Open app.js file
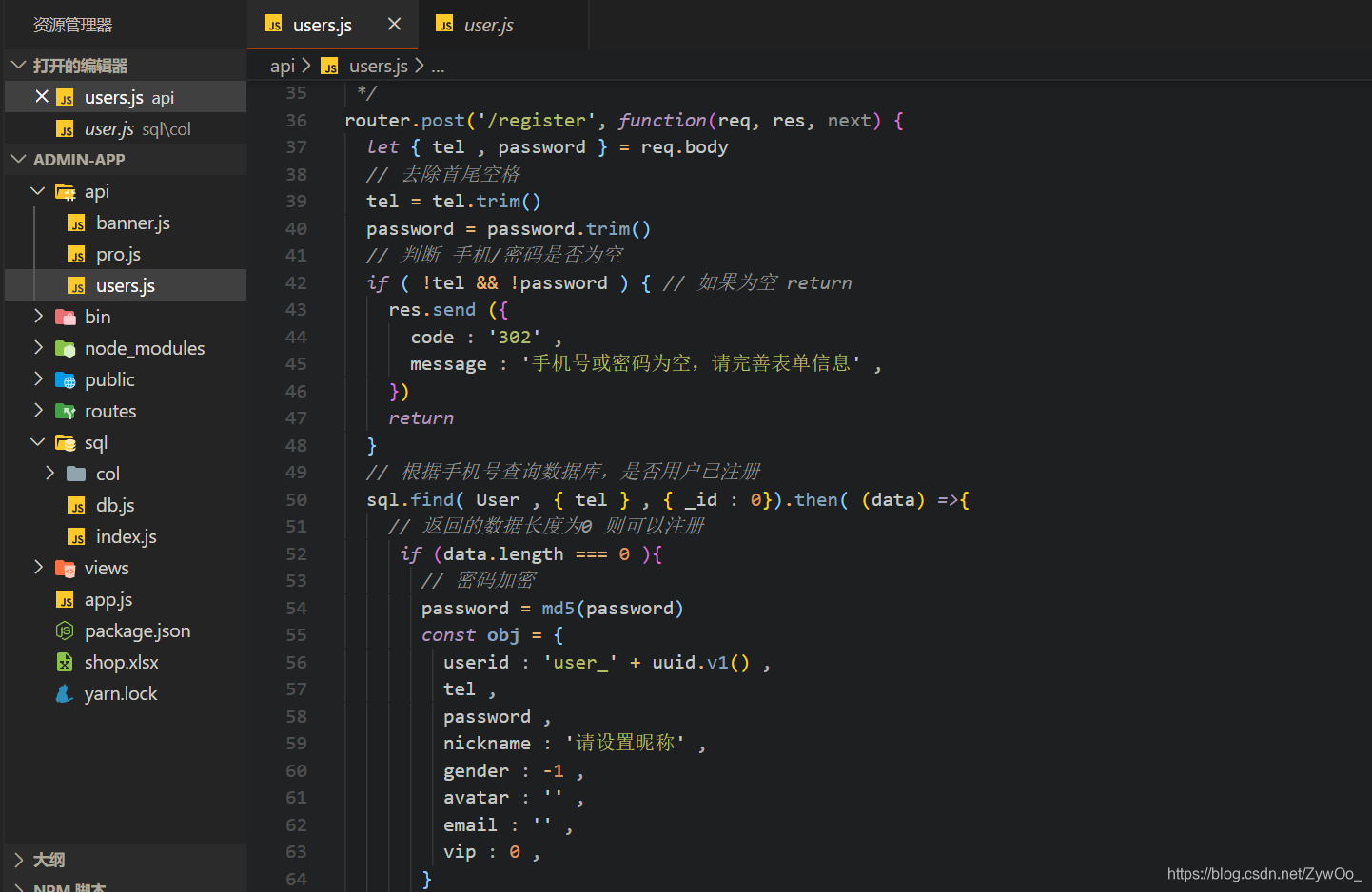 [108, 599]
